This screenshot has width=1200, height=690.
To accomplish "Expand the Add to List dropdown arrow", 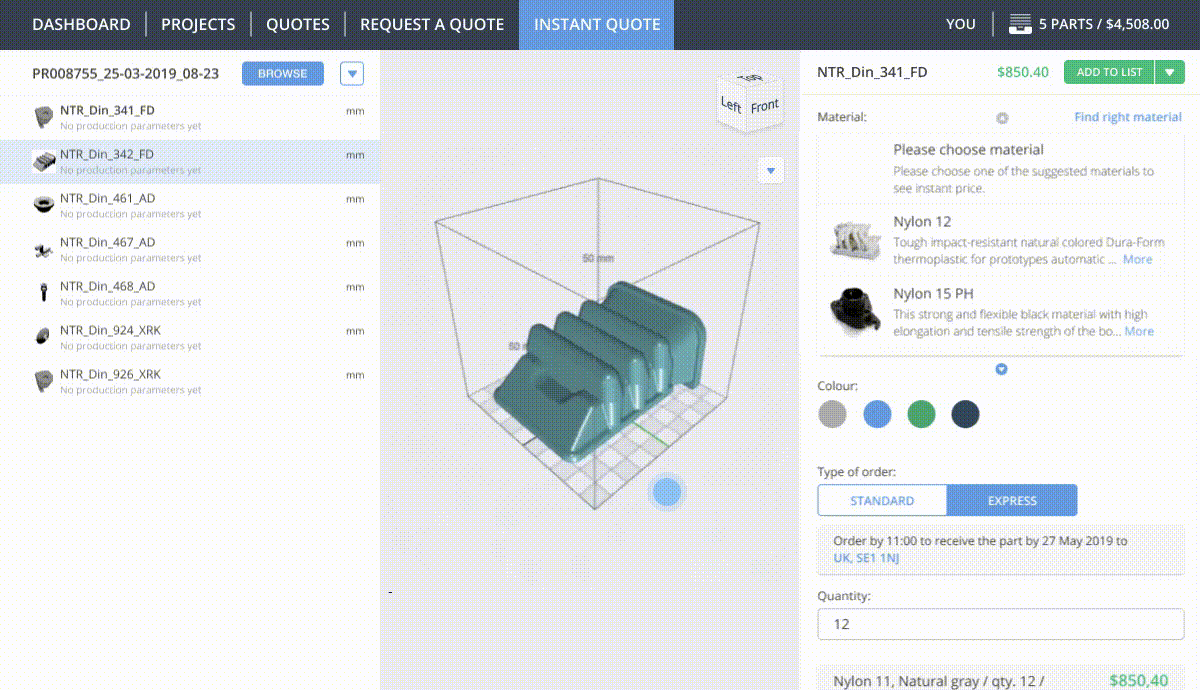I will coord(1169,72).
